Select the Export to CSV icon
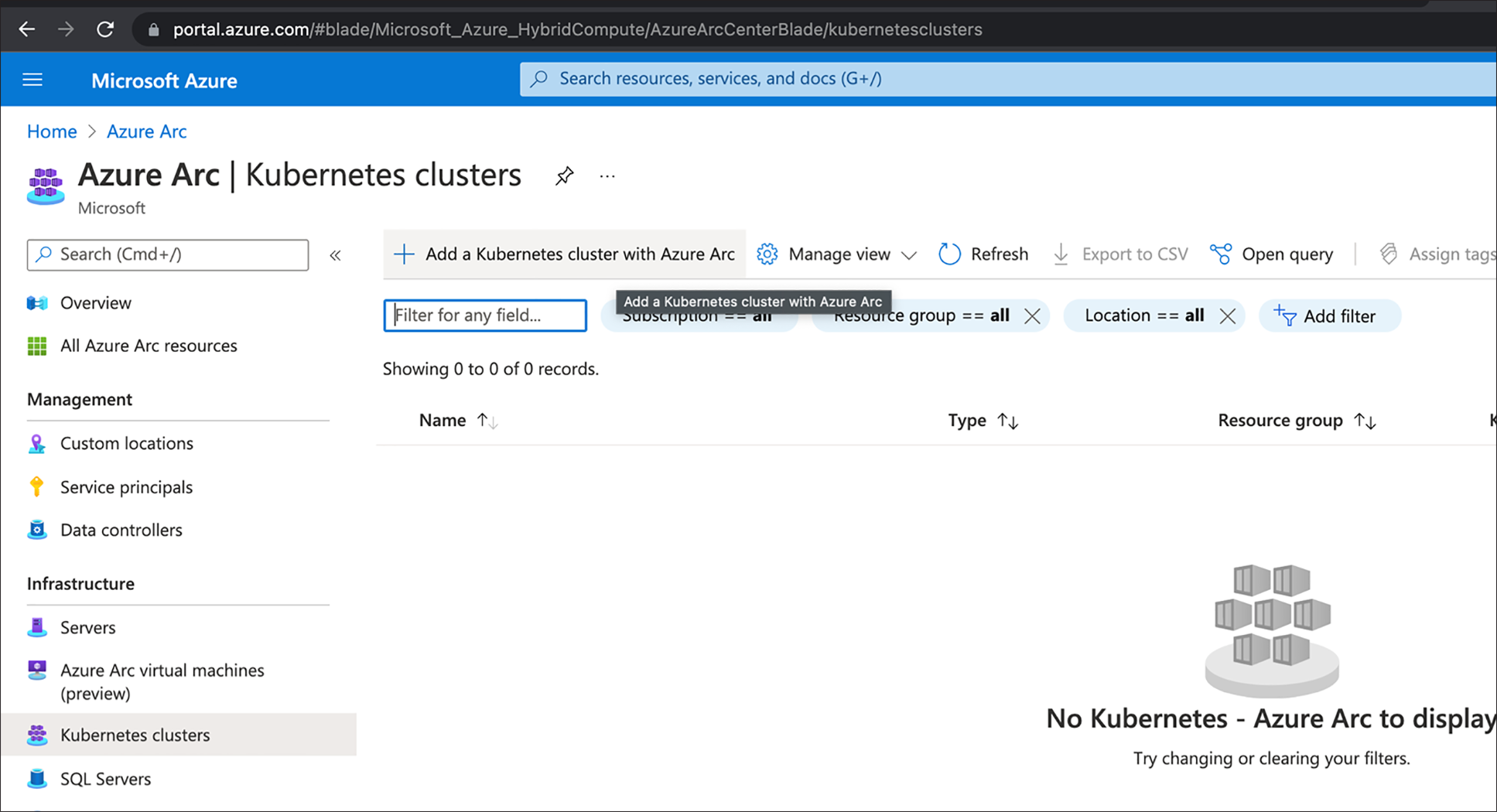 (x=1060, y=254)
